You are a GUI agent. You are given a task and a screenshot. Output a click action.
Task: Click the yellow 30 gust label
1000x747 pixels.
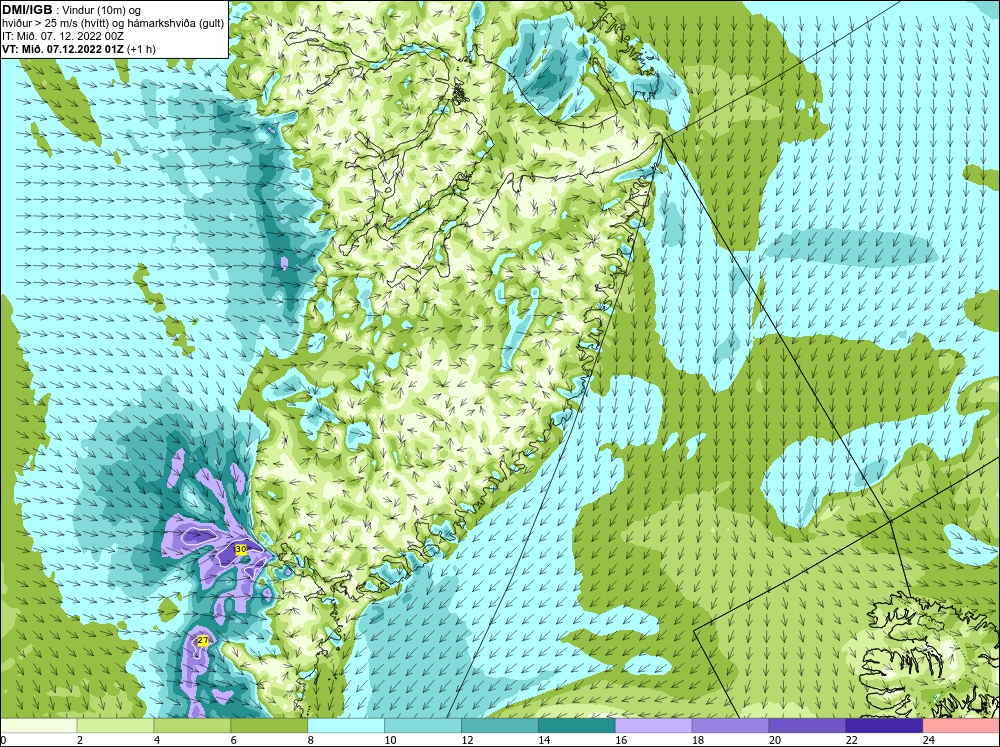pos(241,549)
